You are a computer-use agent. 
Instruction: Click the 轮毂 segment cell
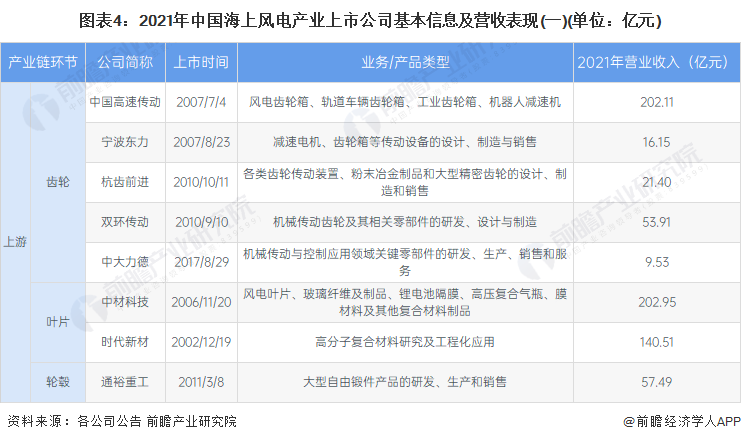click(59, 381)
